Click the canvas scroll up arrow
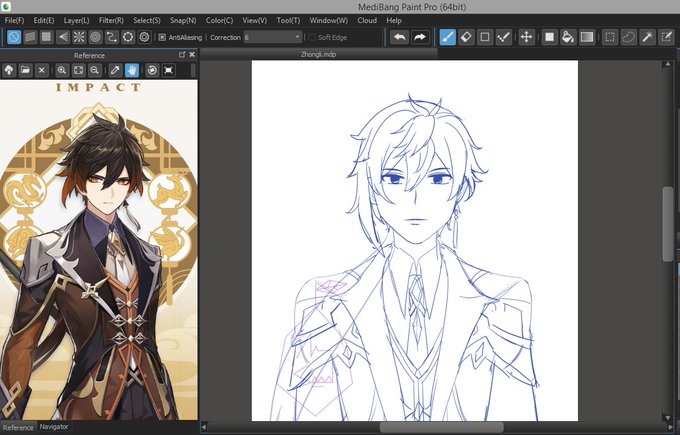This screenshot has height=435, width=680. [668, 64]
